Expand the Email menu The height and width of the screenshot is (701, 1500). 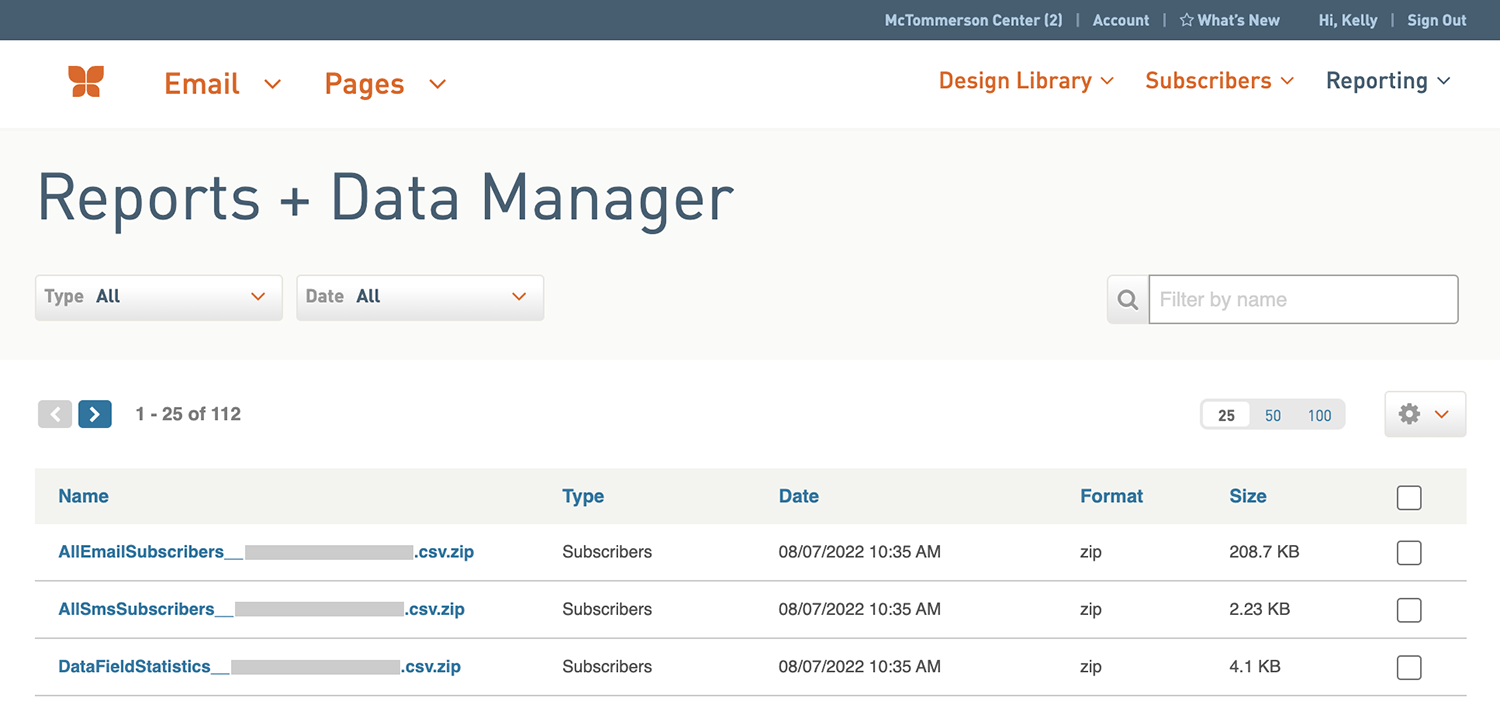point(223,84)
